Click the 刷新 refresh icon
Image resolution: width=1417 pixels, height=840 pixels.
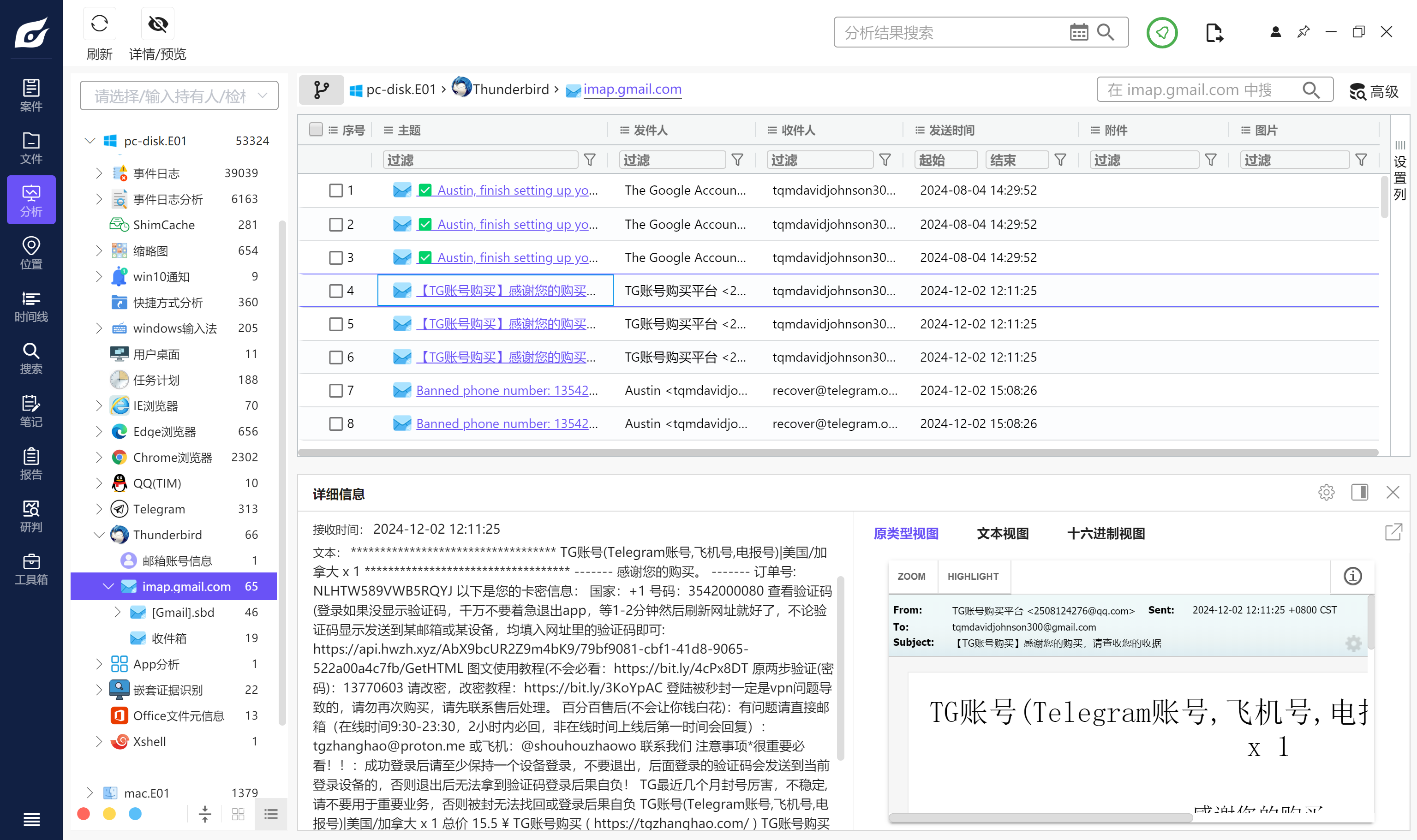(x=100, y=23)
